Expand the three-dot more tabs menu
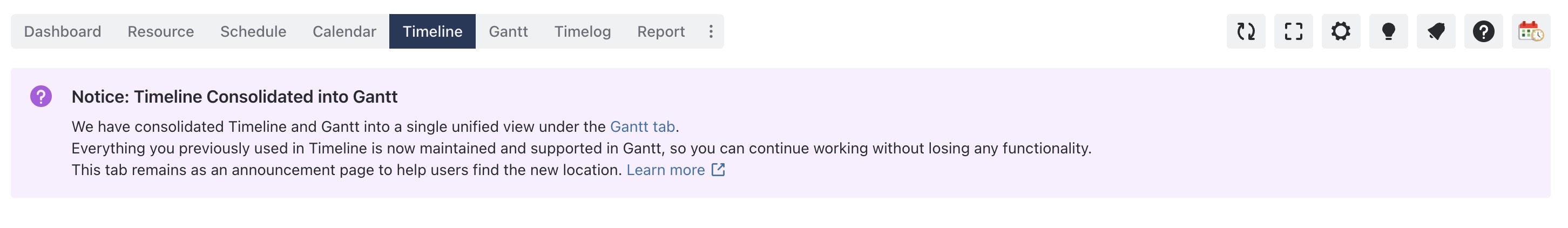Screen dimensions: 1568x228 click(x=711, y=31)
